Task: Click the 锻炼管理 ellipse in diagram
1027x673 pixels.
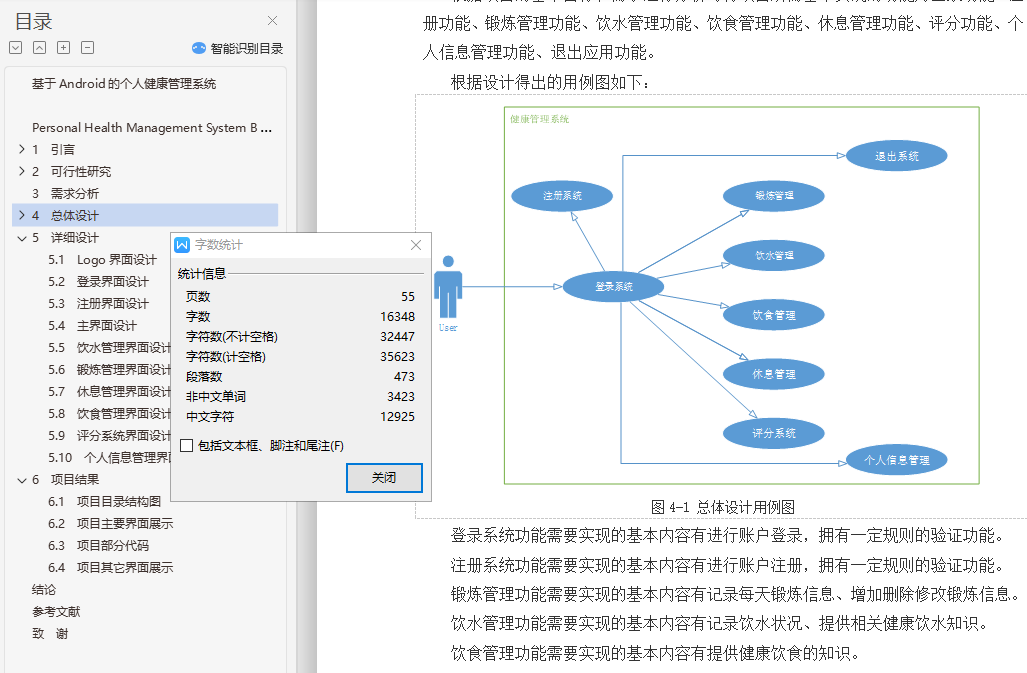Action: (774, 196)
